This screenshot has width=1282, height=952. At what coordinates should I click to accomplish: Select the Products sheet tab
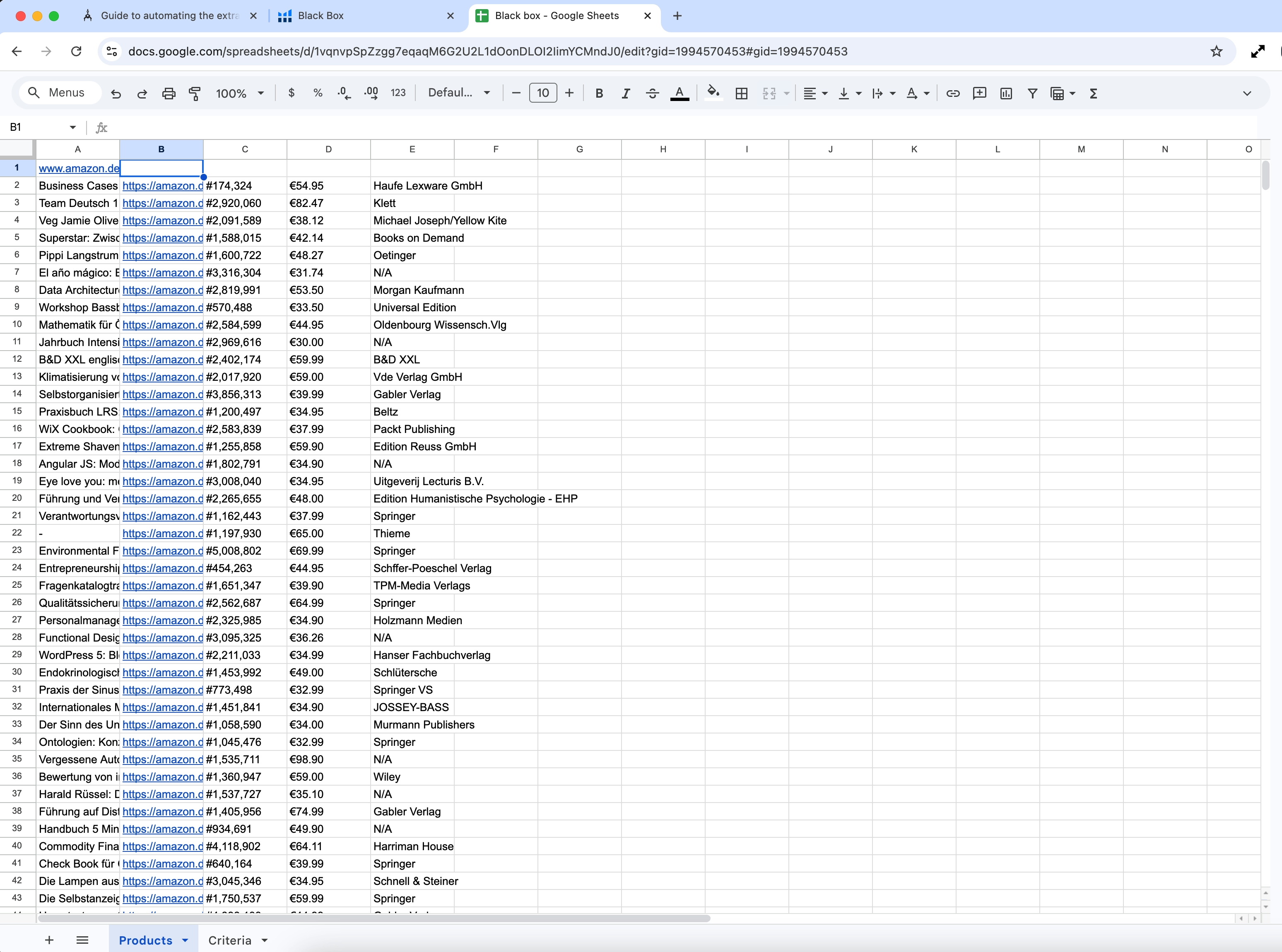coord(145,940)
